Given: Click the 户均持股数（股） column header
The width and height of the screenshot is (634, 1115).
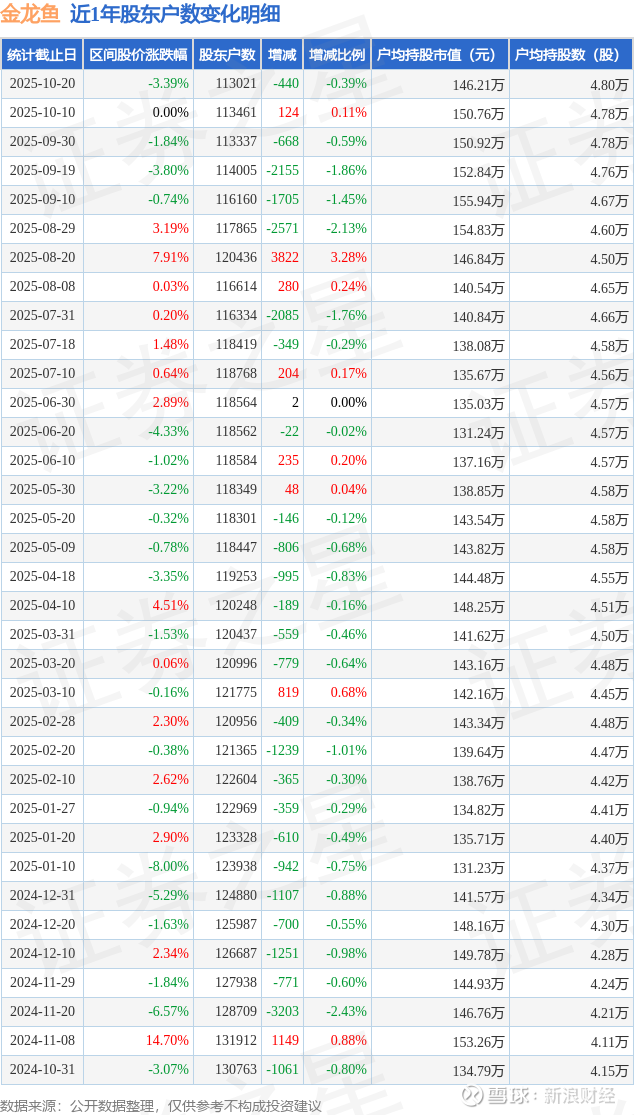Looking at the screenshot, I should coord(570,55).
